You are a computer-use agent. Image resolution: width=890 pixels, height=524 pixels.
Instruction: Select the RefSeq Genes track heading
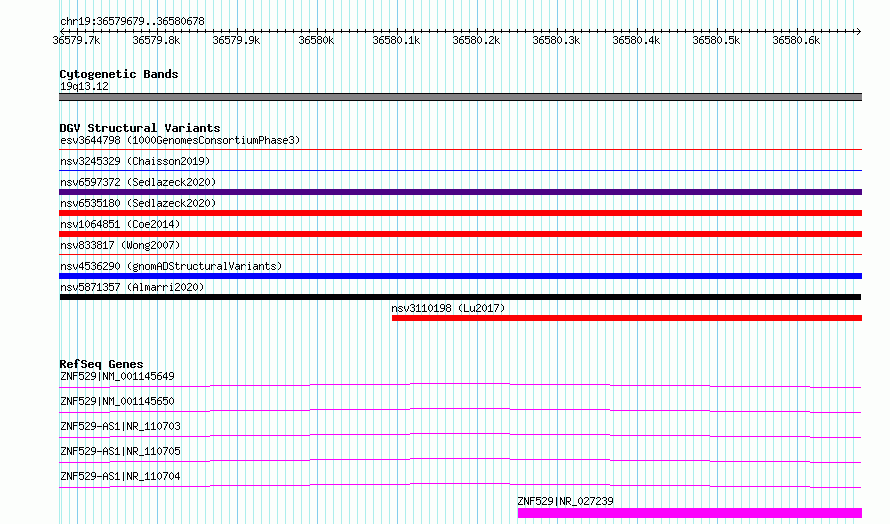tap(101, 364)
